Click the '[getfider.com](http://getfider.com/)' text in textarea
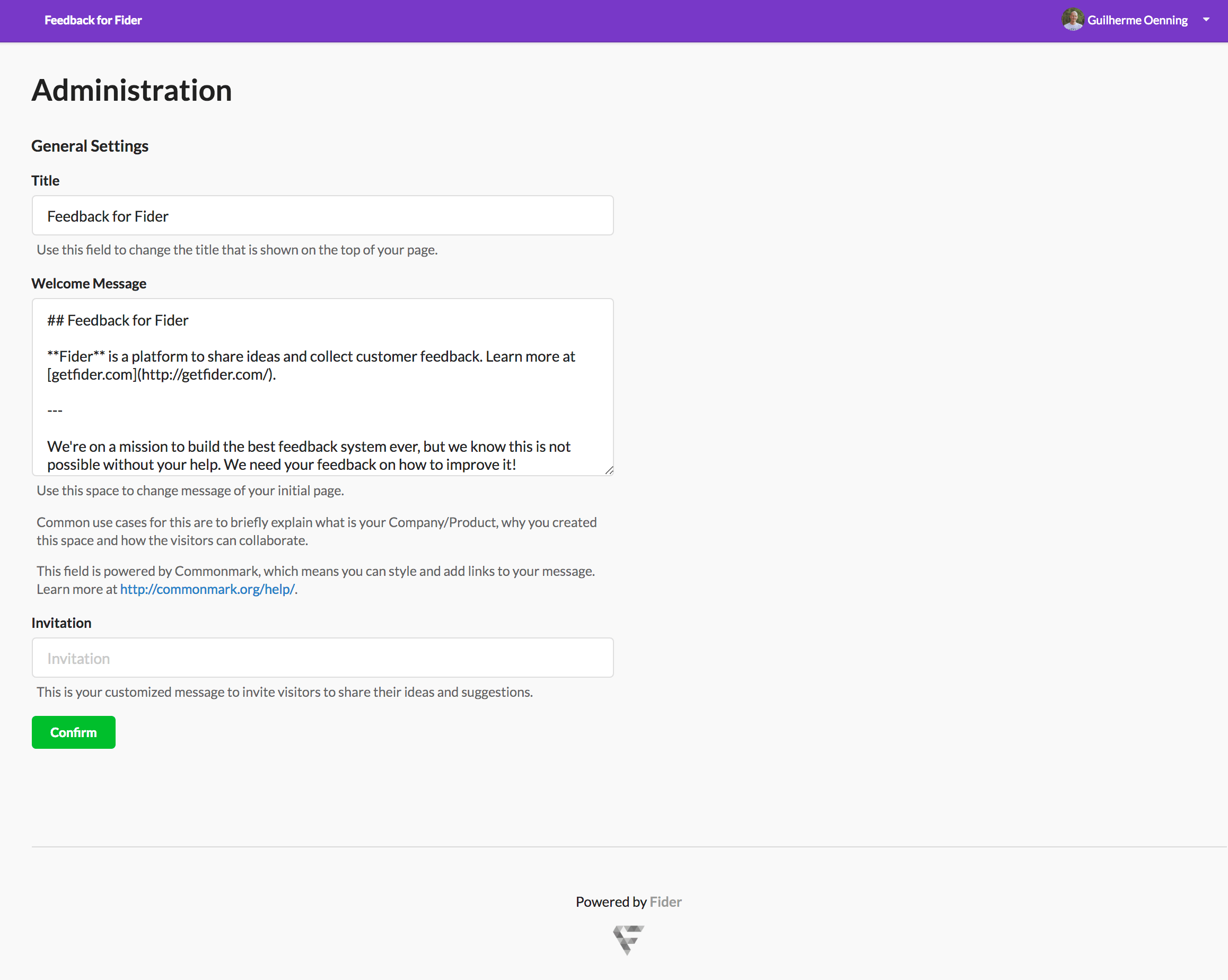 (161, 375)
